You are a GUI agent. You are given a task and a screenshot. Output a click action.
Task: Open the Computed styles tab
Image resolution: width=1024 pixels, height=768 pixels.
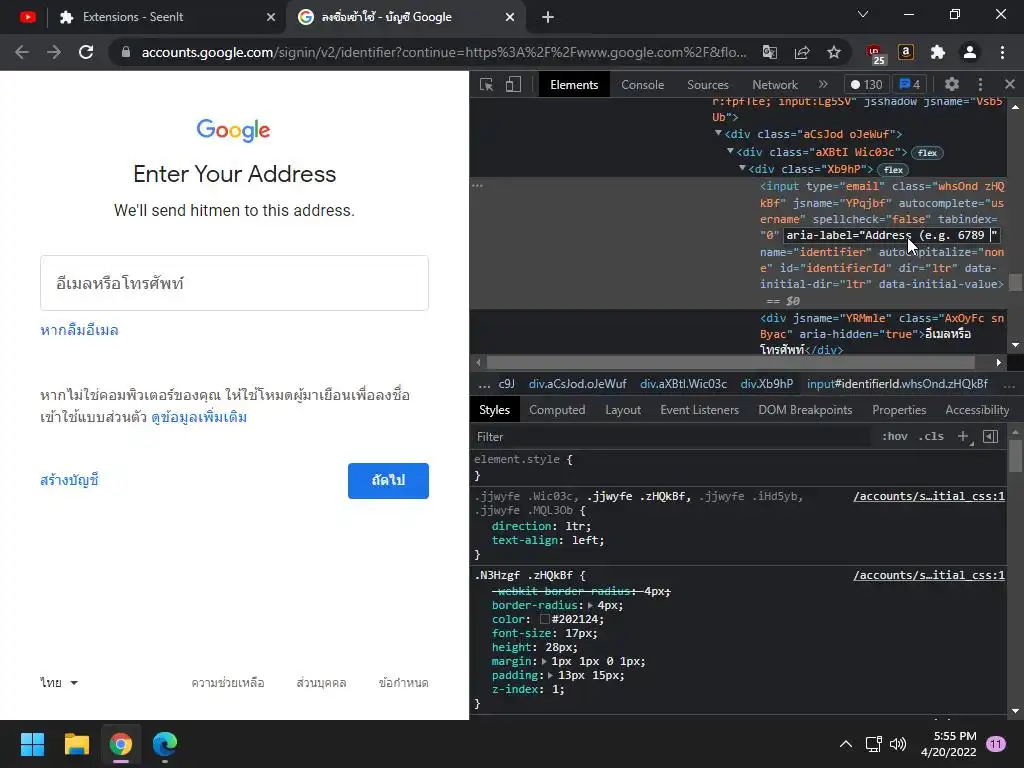click(x=556, y=410)
